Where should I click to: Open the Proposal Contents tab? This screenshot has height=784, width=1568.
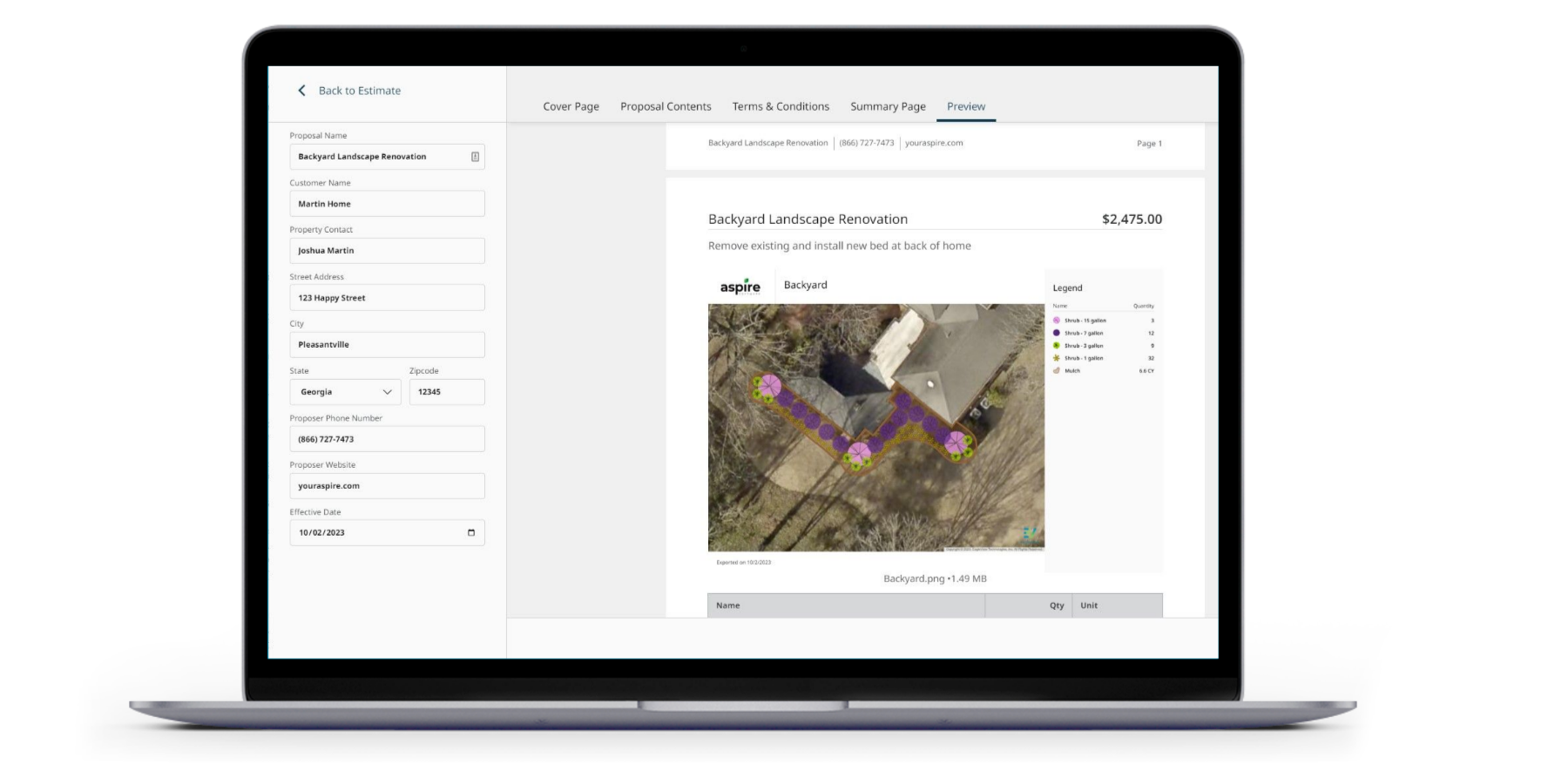666,106
